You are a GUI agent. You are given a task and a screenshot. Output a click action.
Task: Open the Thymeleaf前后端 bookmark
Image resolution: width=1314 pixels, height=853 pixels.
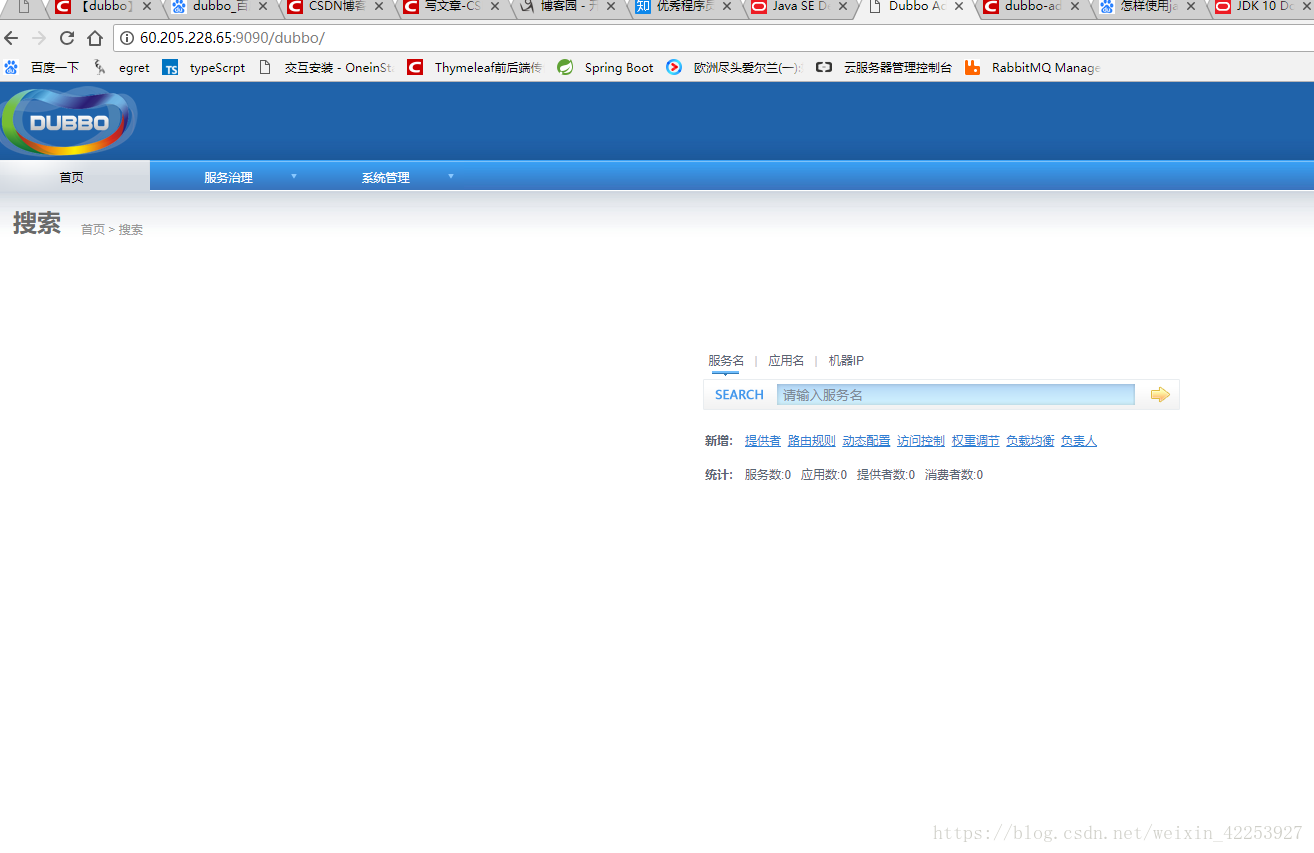(x=475, y=68)
